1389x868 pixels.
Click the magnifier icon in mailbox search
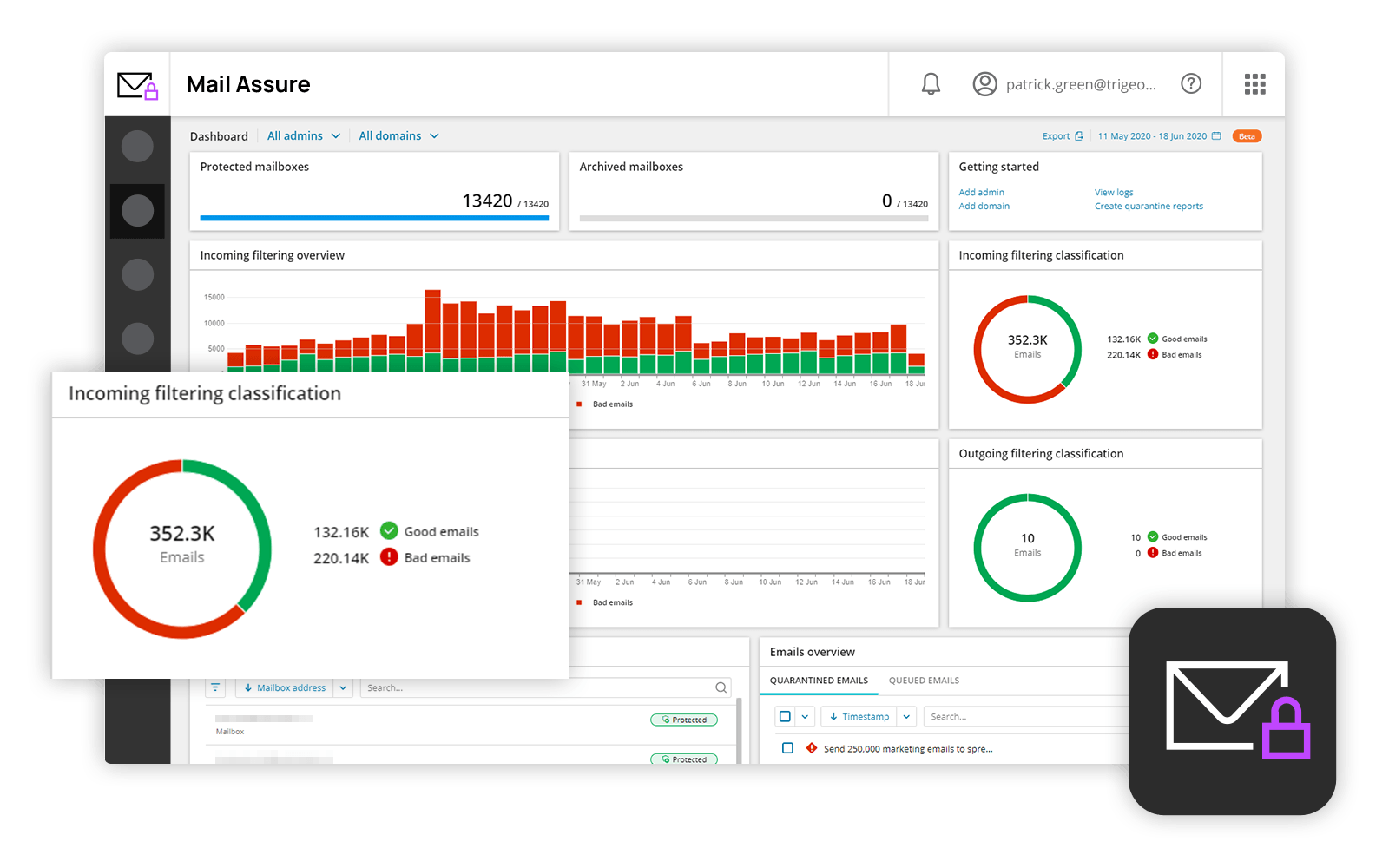coord(721,687)
